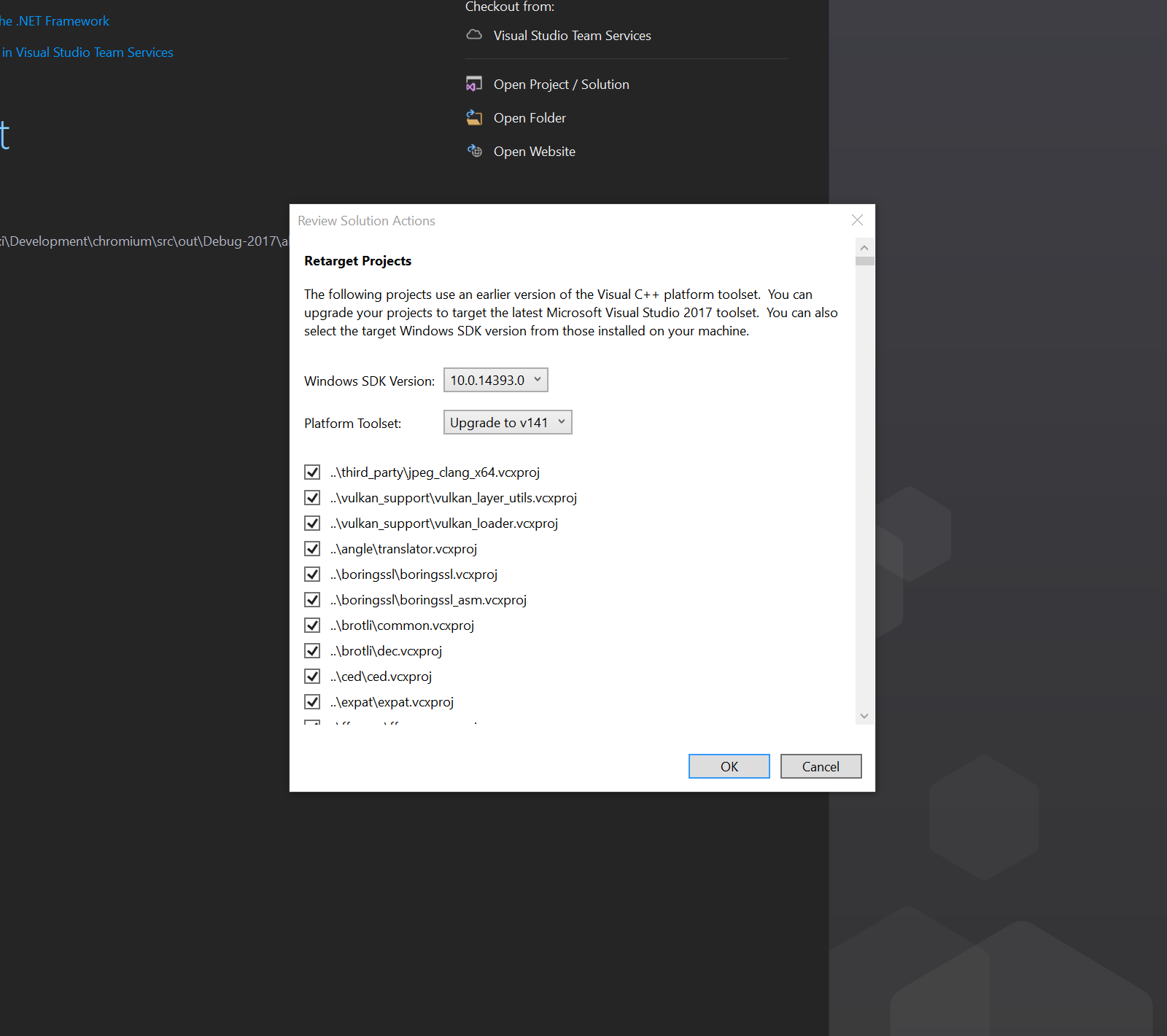Open the Windows SDK Version dropdown
Screen dimensions: 1167x1036
495,380
